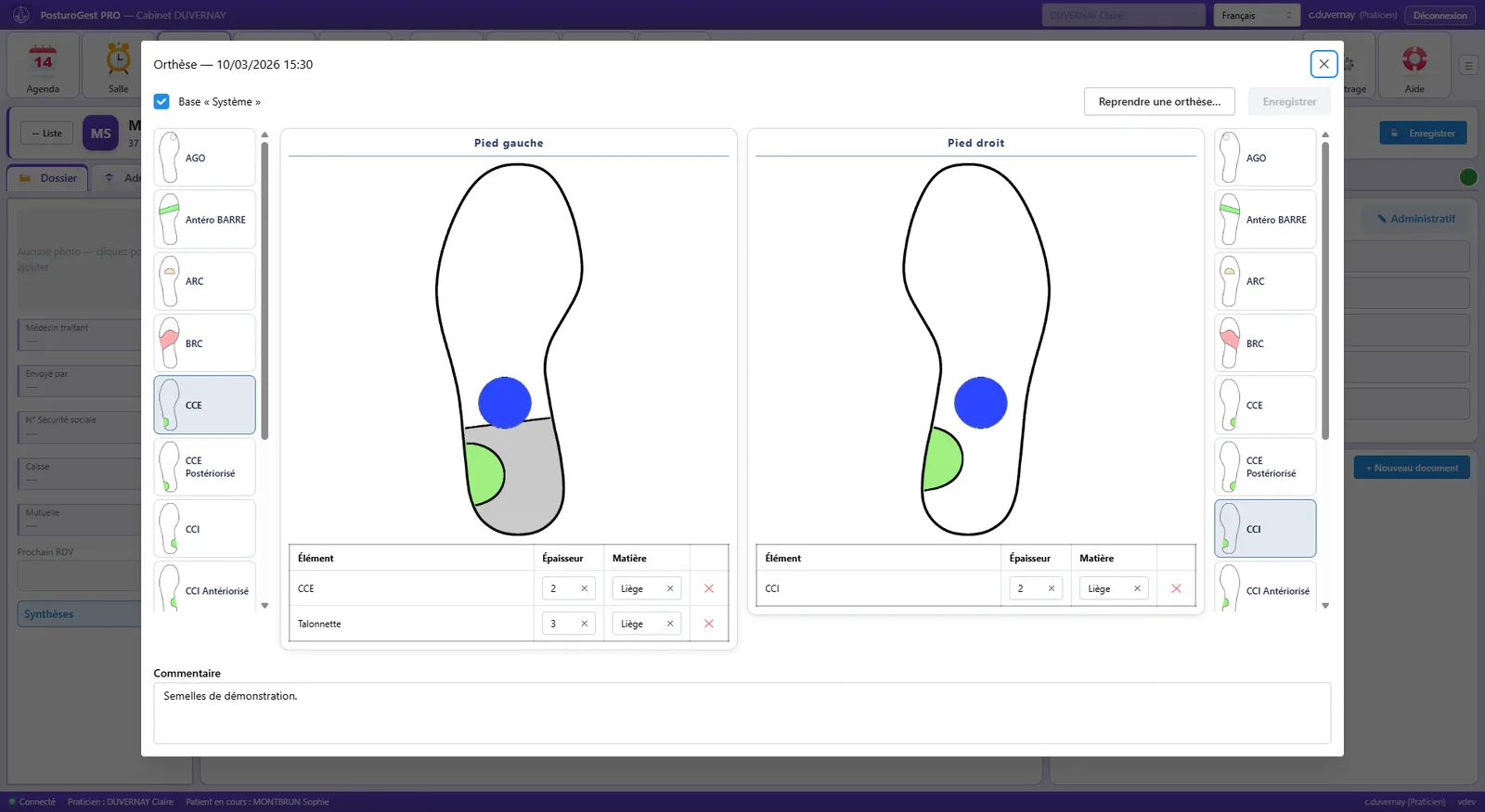This screenshot has width=1485, height=812.
Task: Switch to the Dossier tab
Action: click(x=49, y=178)
